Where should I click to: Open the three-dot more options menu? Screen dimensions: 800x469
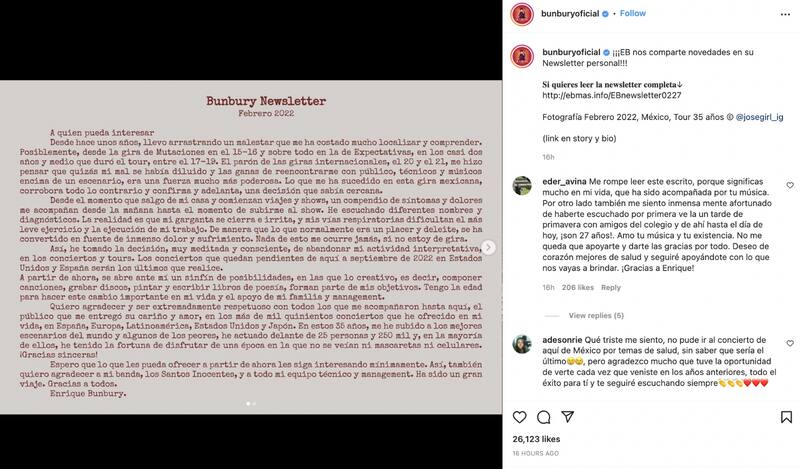coord(778,15)
